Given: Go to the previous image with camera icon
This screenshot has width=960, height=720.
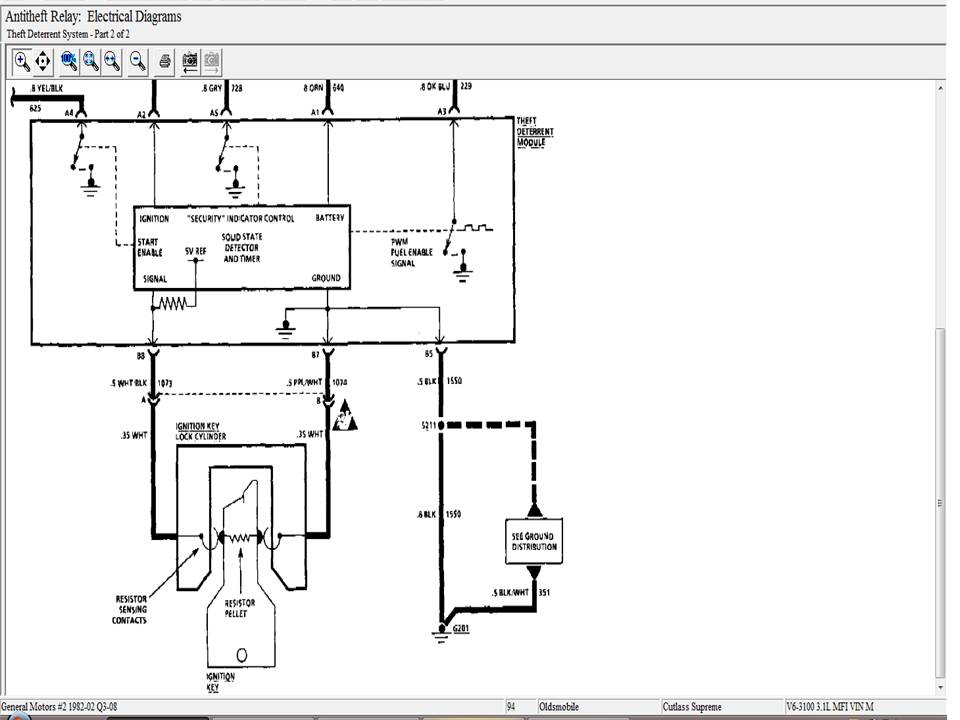Looking at the screenshot, I should point(190,61).
